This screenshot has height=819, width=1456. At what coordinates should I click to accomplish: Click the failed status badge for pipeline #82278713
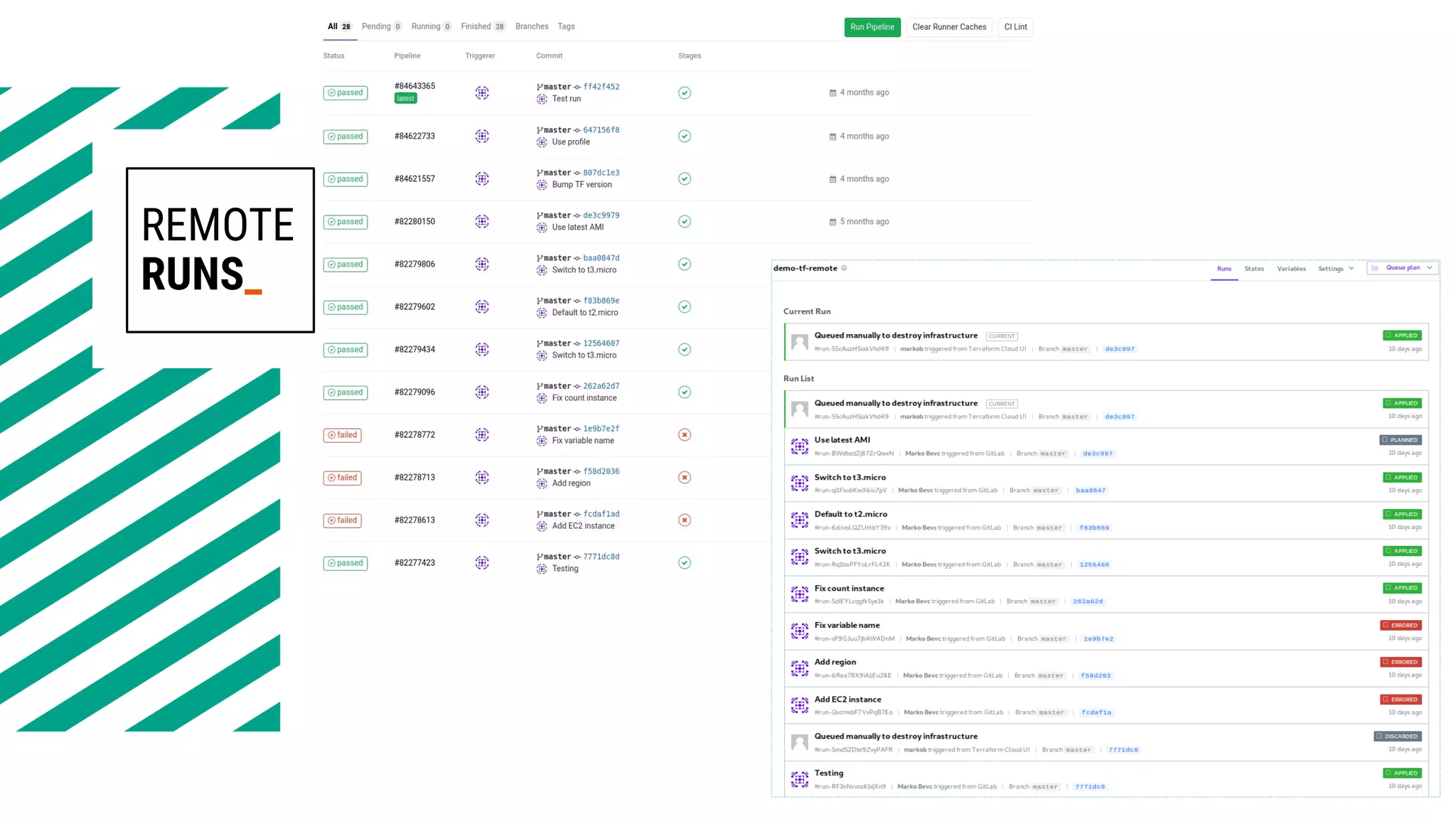tap(343, 478)
